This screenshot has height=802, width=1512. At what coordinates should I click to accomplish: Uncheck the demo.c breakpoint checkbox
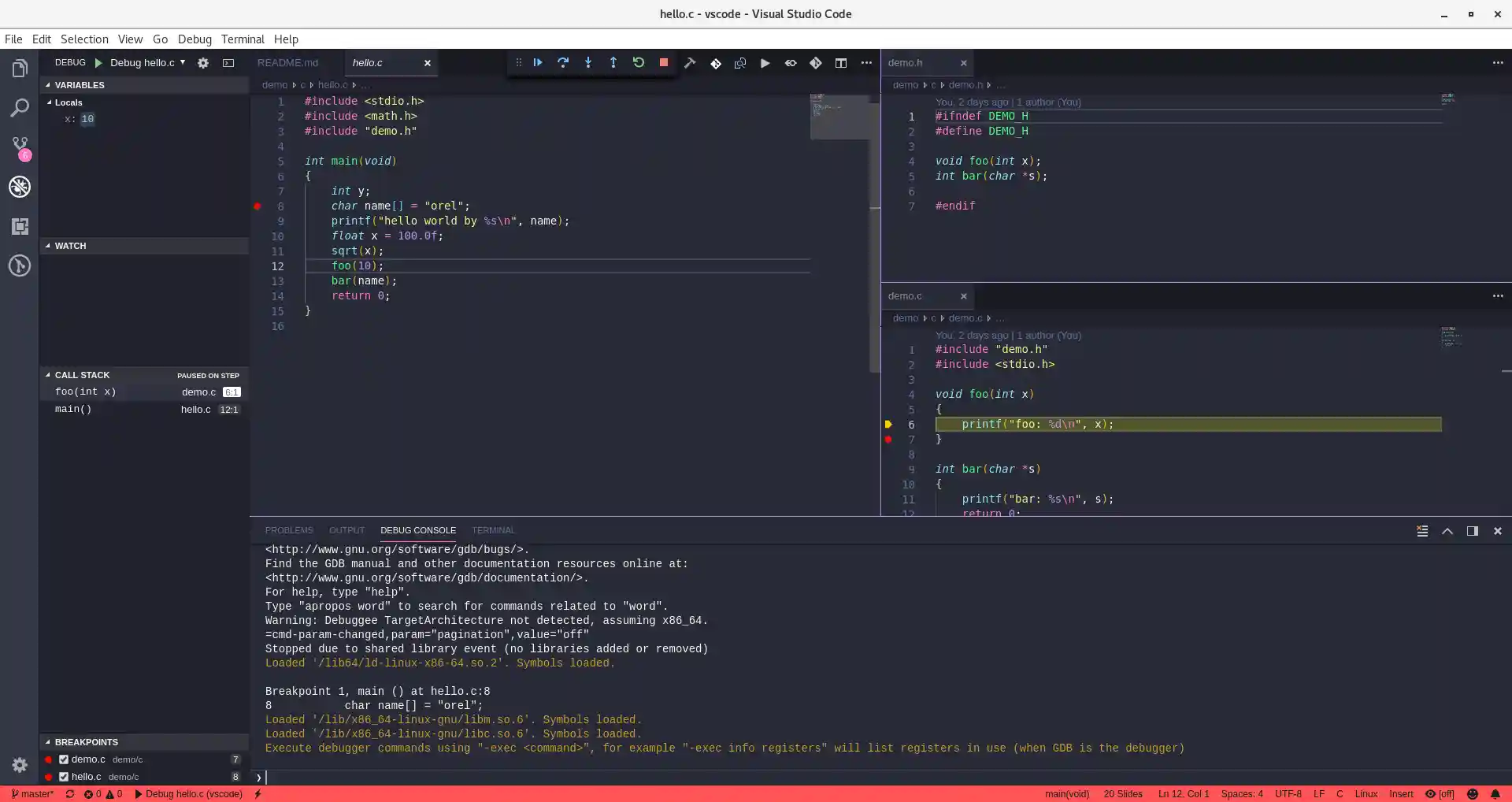[x=64, y=759]
